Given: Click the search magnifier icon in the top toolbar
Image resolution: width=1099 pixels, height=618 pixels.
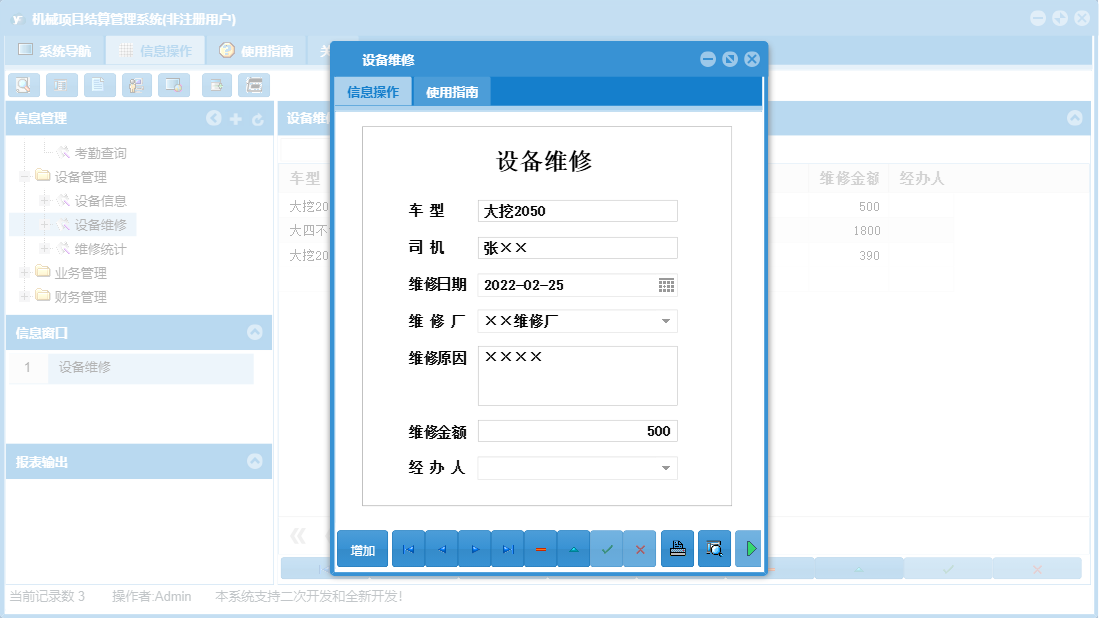Looking at the screenshot, I should point(23,85).
